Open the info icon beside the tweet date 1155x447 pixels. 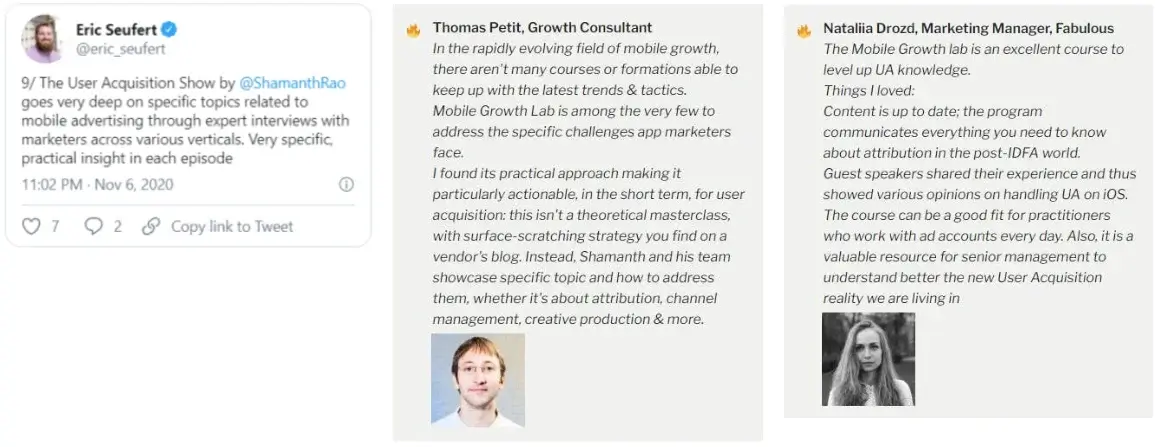346,184
